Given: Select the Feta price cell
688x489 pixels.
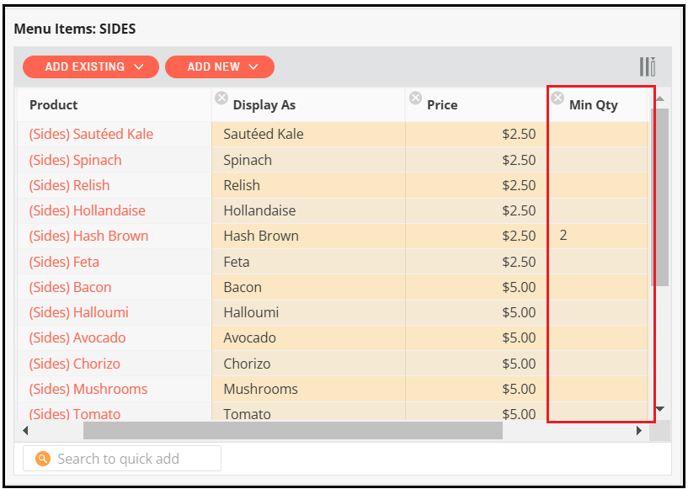Looking at the screenshot, I should [x=477, y=261].
